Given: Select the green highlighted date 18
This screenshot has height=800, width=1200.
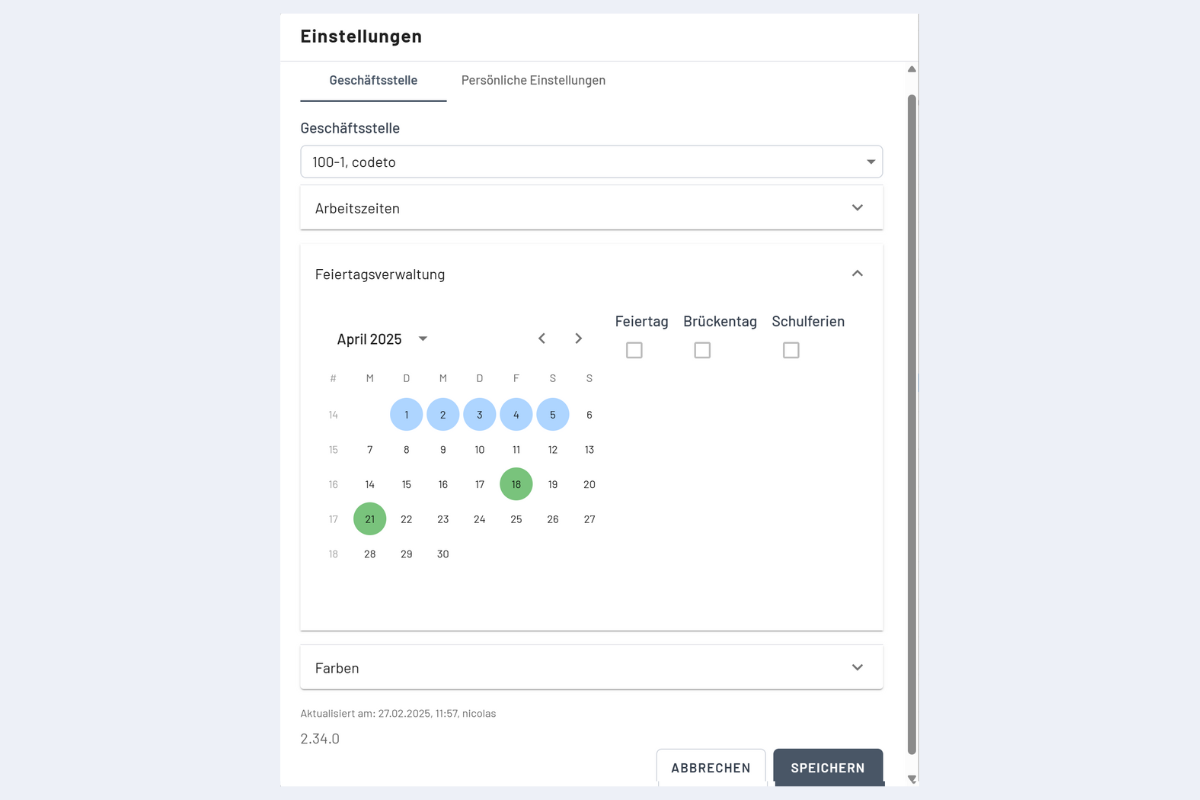Looking at the screenshot, I should [x=516, y=484].
